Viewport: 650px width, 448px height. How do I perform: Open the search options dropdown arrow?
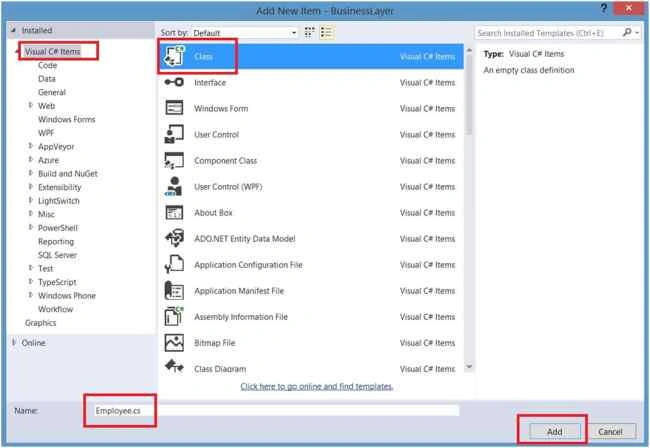(x=637, y=32)
